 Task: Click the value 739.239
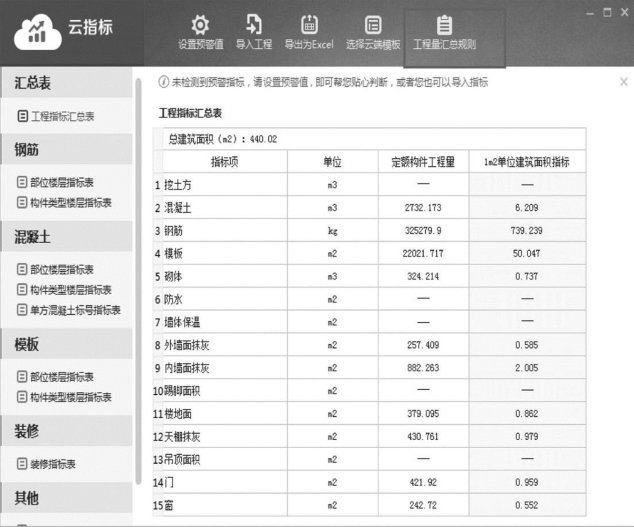[526, 231]
